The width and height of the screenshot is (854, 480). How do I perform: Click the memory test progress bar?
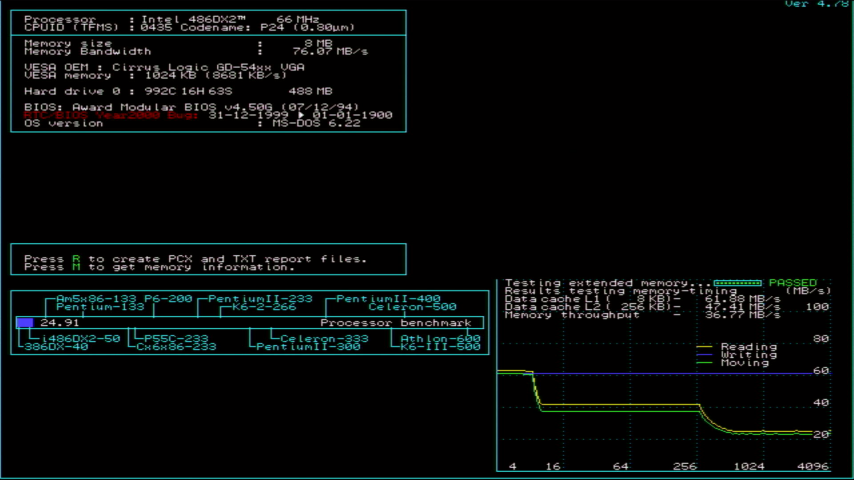(x=738, y=283)
